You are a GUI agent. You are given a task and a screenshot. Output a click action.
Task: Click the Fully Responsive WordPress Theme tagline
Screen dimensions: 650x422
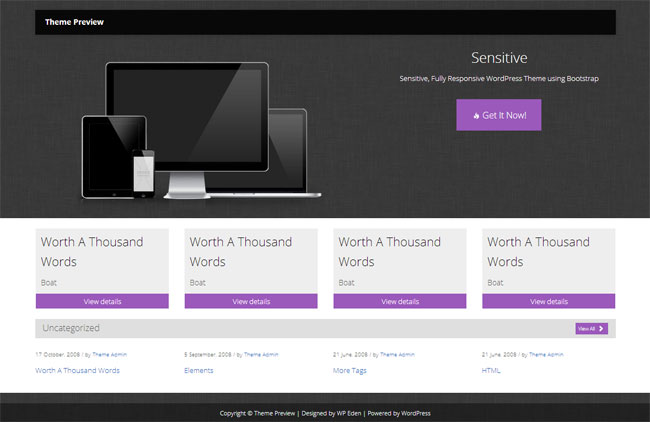pyautogui.click(x=499, y=78)
